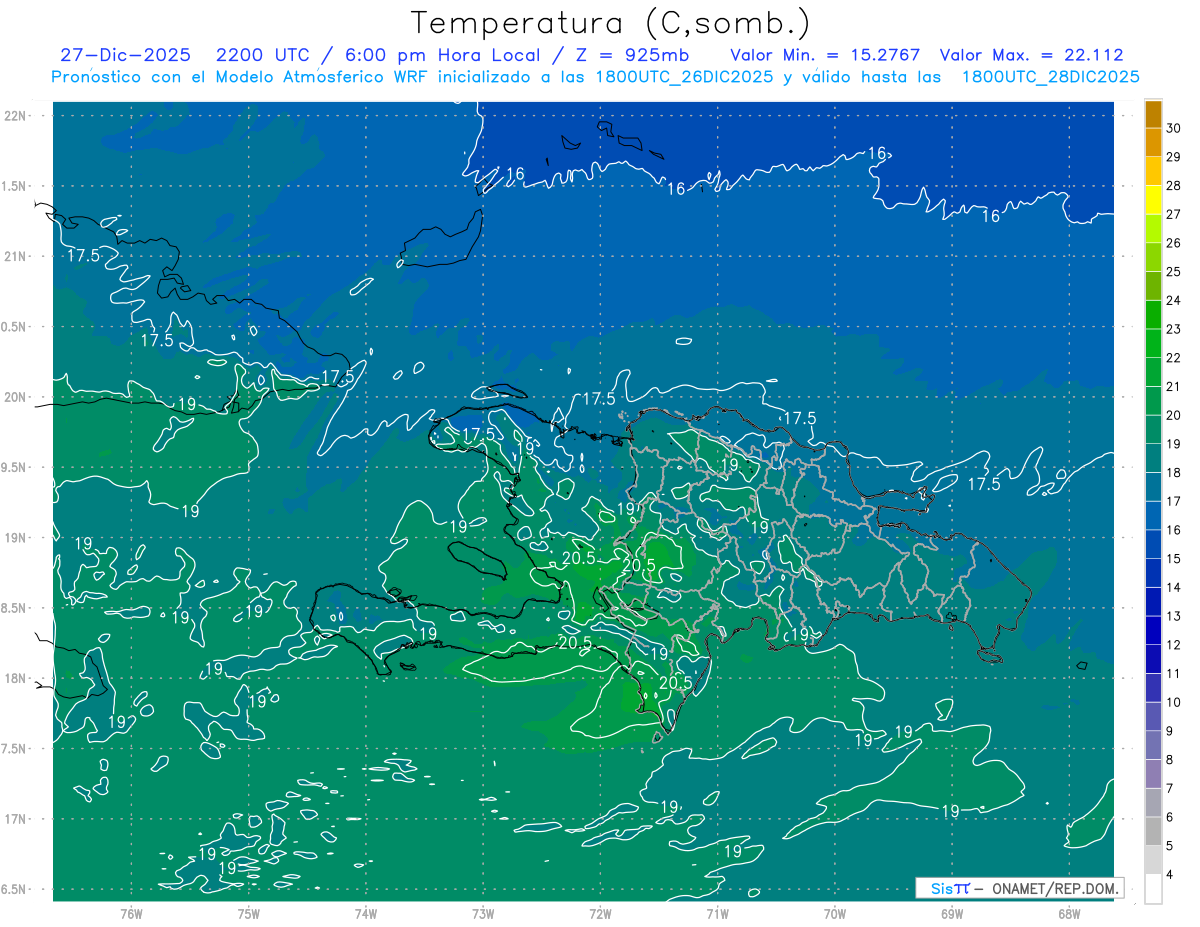Click valid-until time '1800UTC_28DIC2025'
The height and width of the screenshot is (927, 1200).
(x=1050, y=77)
